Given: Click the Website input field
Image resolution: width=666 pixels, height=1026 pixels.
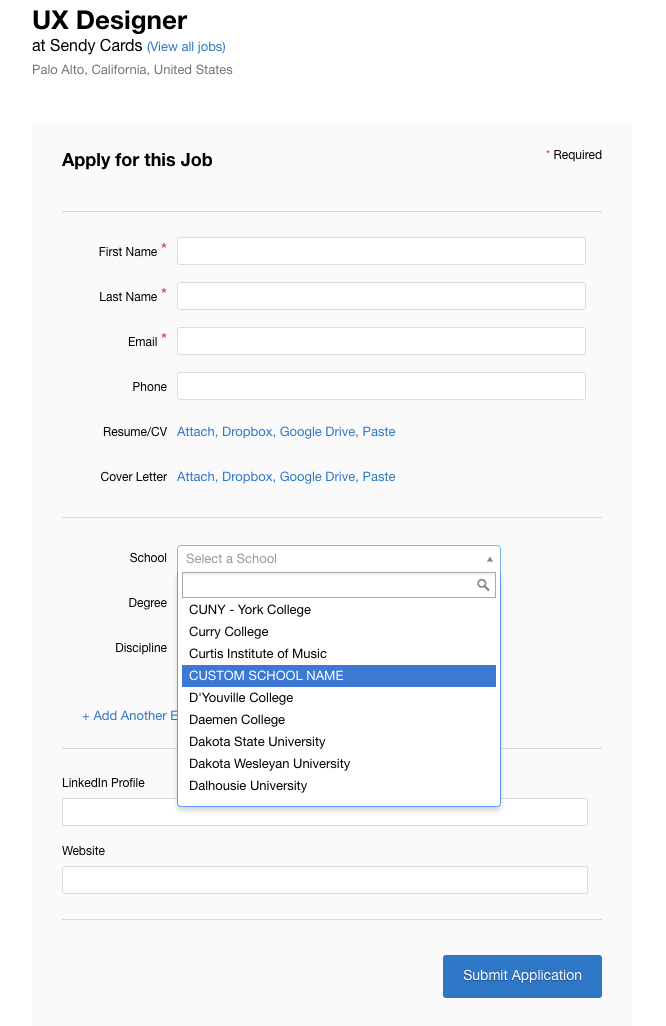Looking at the screenshot, I should click(324, 880).
